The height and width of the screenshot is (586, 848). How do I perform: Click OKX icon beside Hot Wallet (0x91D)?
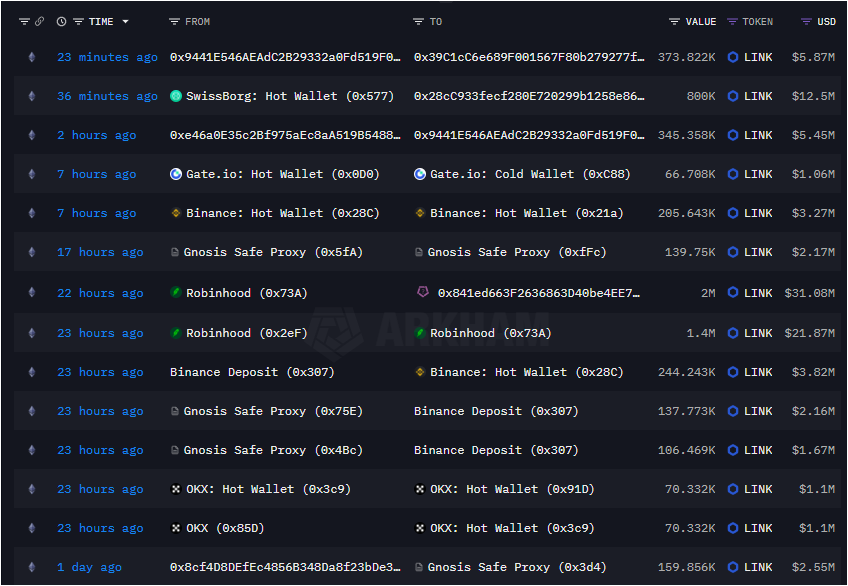pos(420,489)
